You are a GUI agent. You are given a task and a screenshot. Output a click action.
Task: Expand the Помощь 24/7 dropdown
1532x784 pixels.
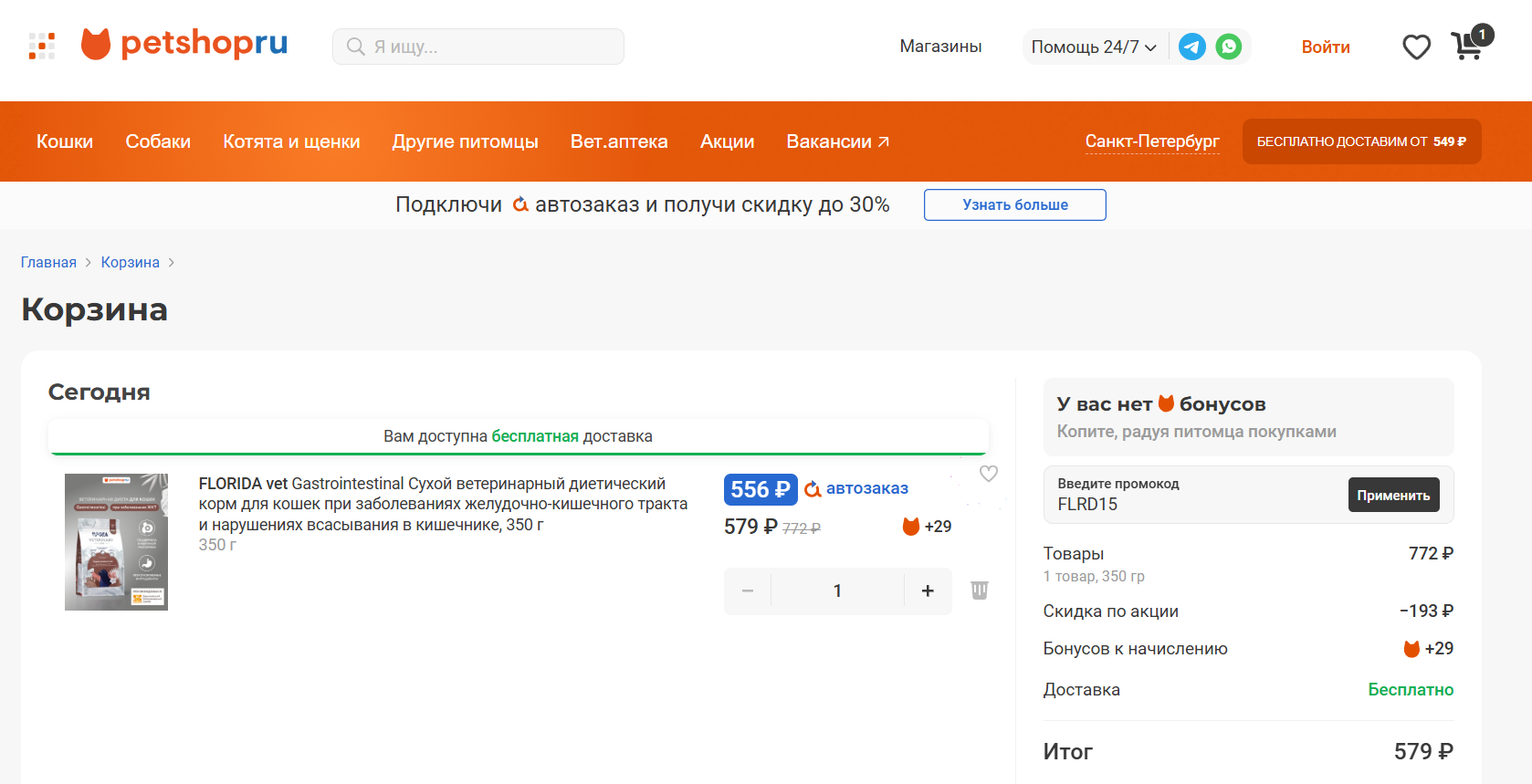pyautogui.click(x=1094, y=47)
